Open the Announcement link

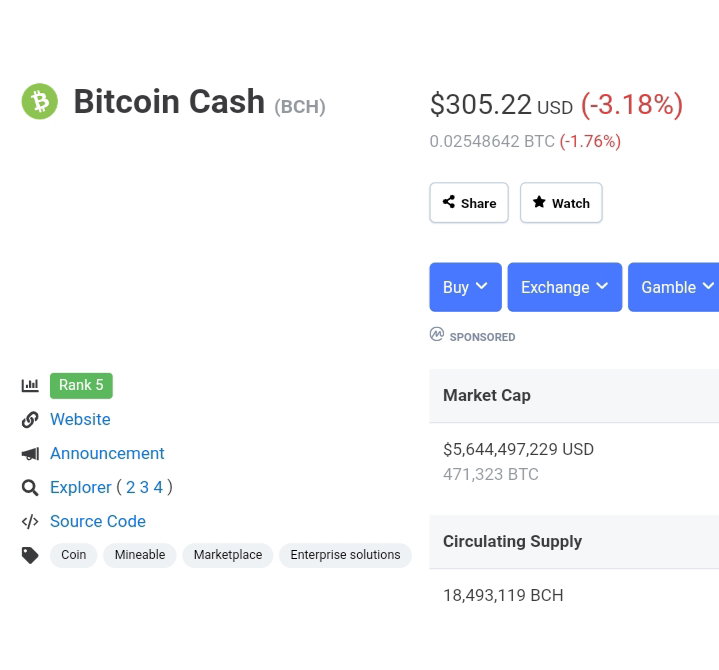107,454
